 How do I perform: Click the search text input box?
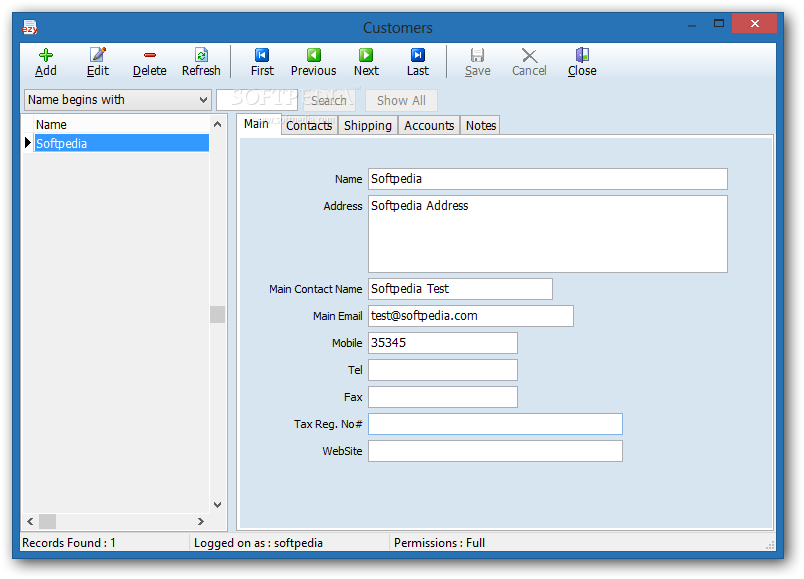257,100
